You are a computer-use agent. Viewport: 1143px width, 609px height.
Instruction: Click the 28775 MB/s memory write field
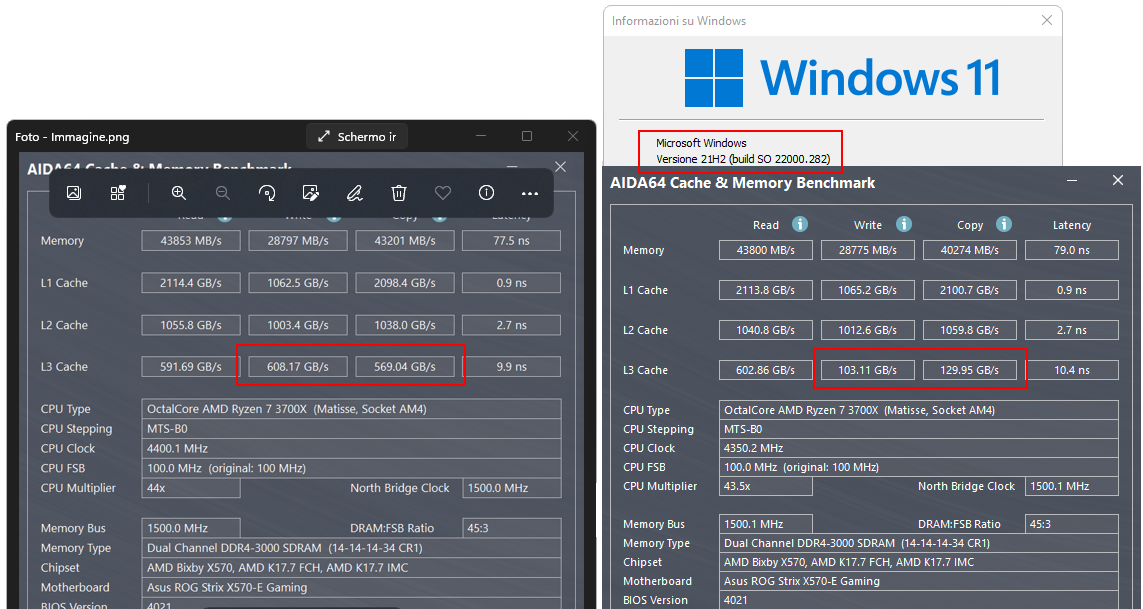[867, 250]
